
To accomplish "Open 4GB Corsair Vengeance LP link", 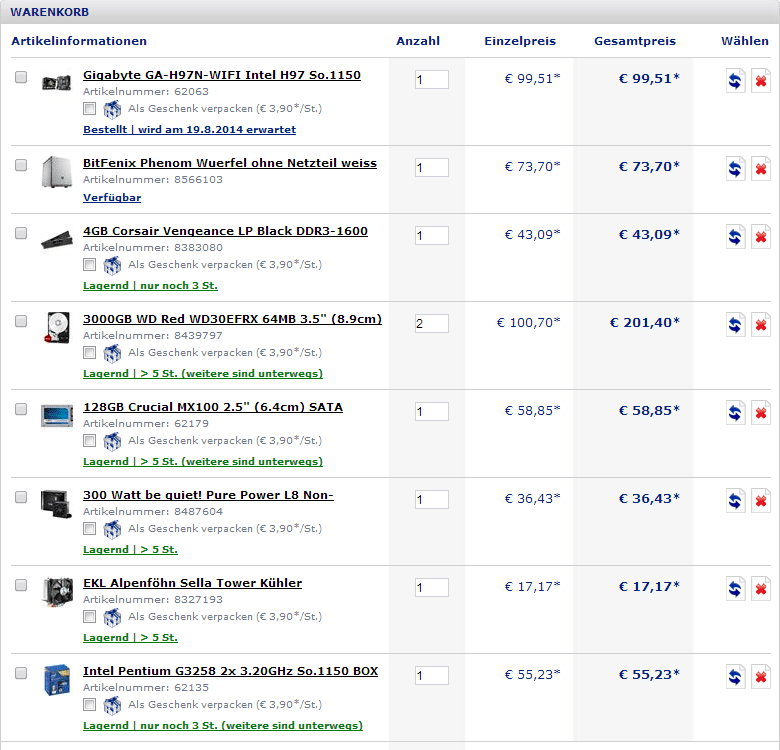I will tap(225, 231).
